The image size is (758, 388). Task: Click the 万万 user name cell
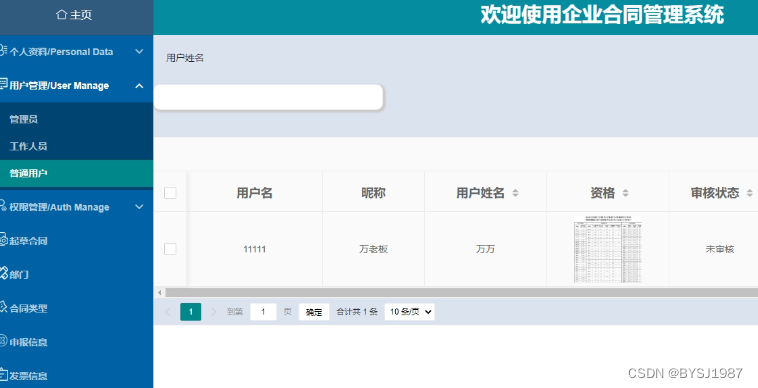[485, 249]
